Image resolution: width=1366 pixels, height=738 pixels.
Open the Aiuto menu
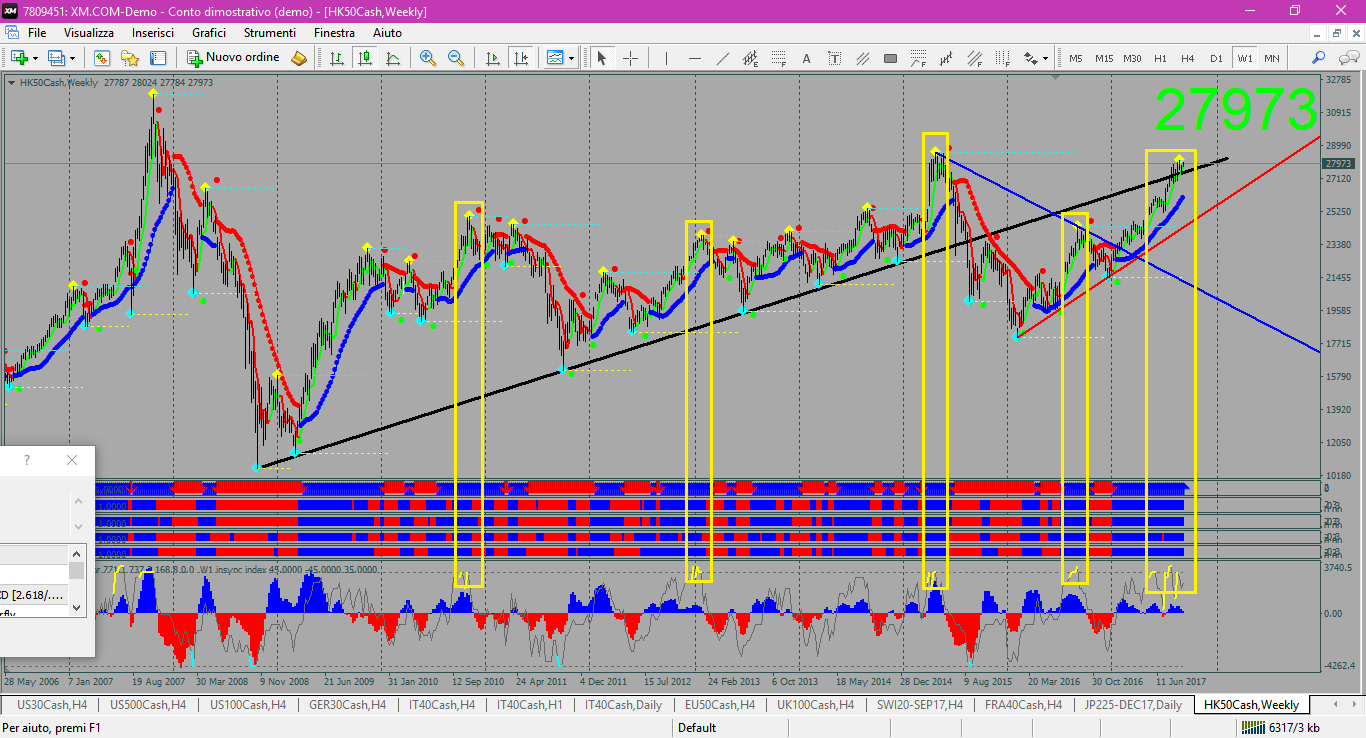[387, 33]
